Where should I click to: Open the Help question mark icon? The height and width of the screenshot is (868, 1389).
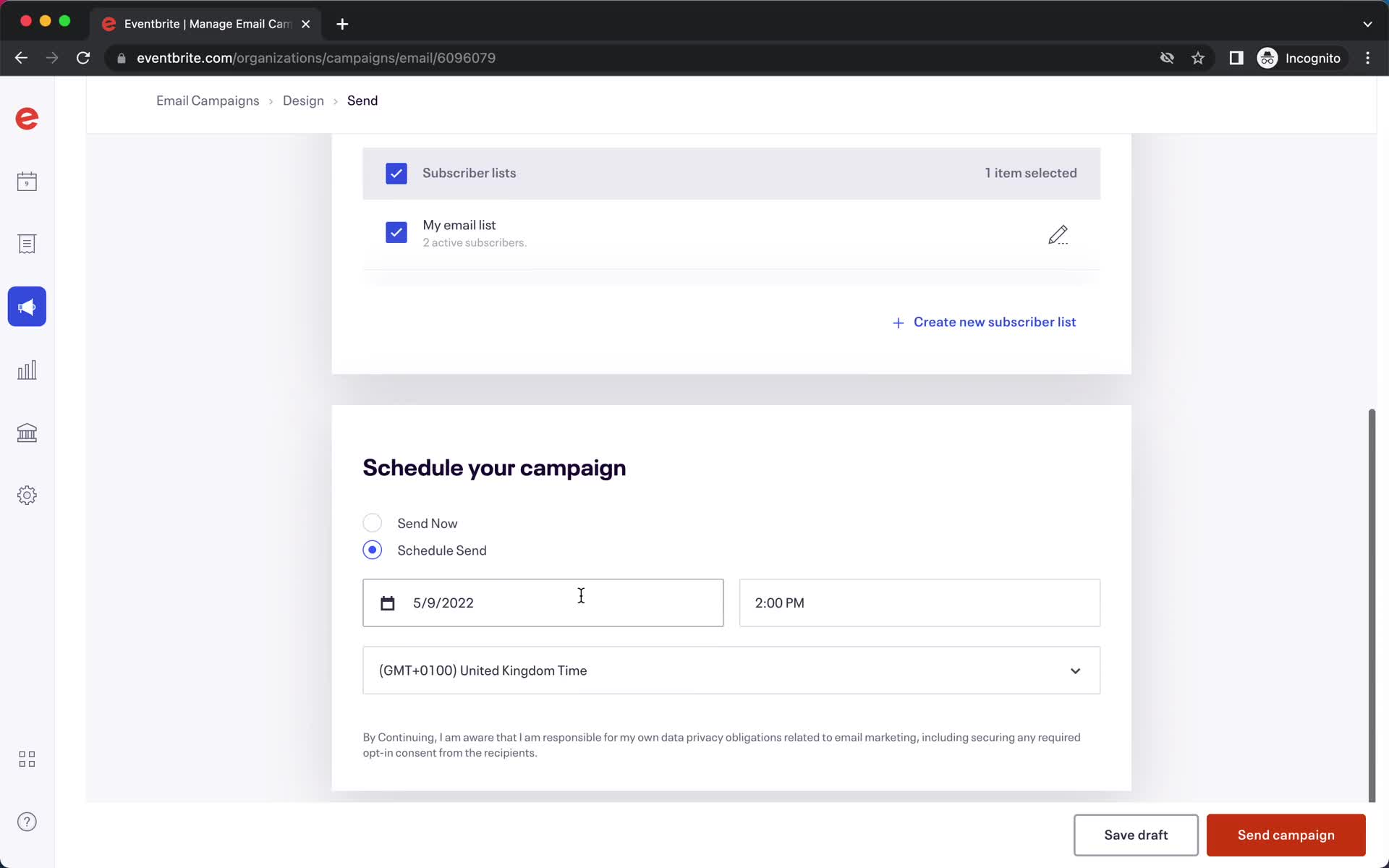(x=27, y=822)
